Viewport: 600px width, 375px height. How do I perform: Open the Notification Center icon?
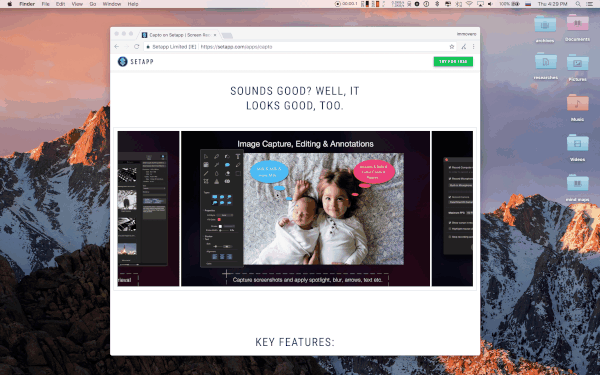[x=590, y=4]
